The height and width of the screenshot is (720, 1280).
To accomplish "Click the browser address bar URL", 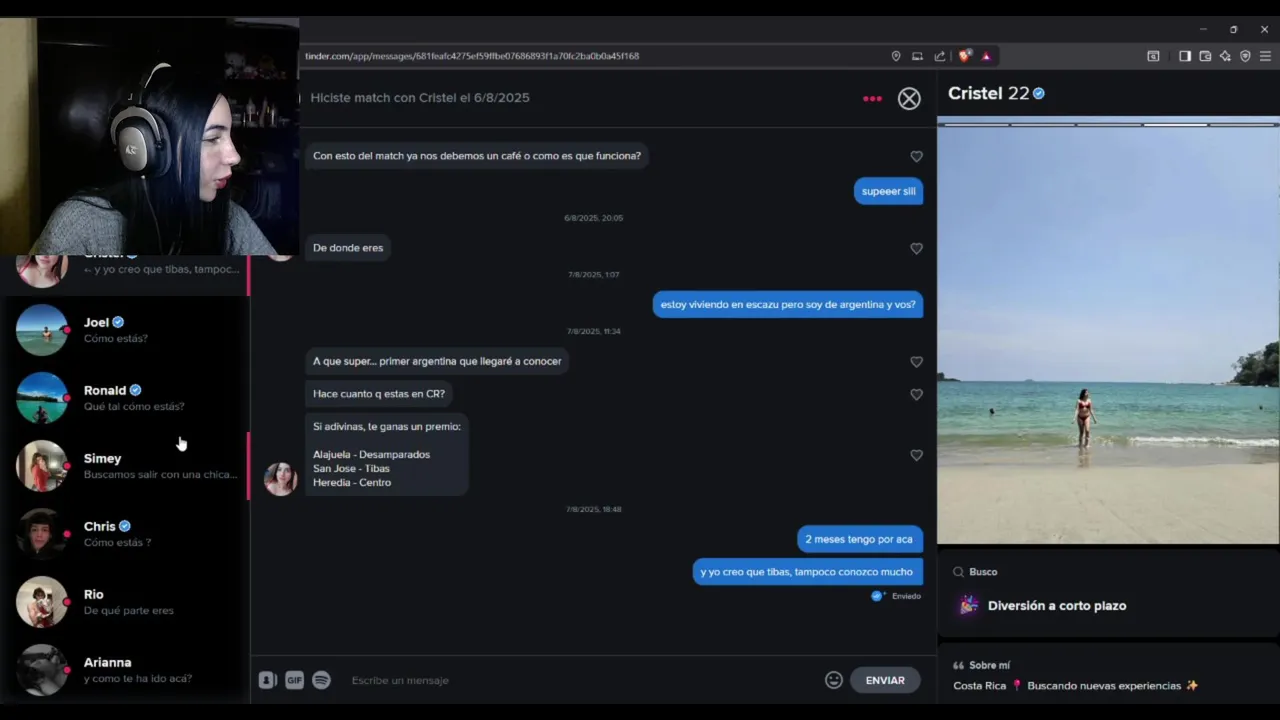I will [x=472, y=56].
